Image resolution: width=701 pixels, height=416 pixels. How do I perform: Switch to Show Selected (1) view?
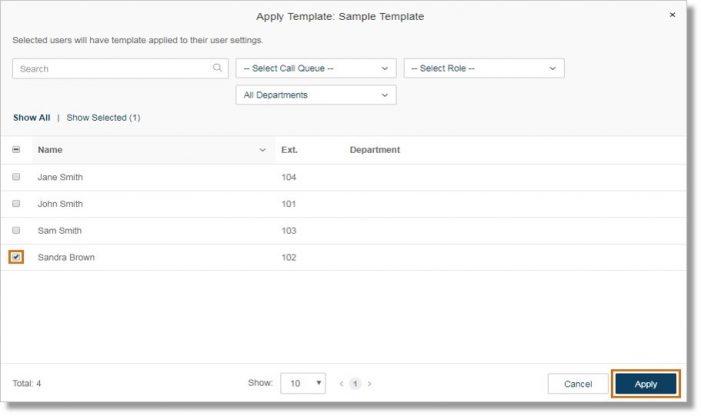coord(103,118)
